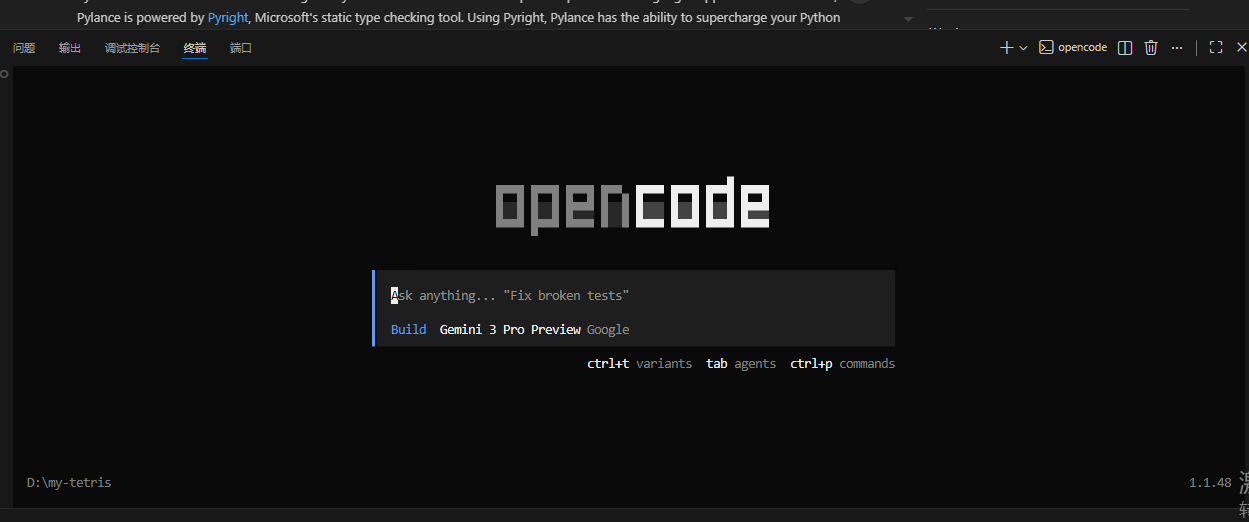The image size is (1249, 522).
Task: Click the ctrl+p commands hint
Action: (x=842, y=364)
